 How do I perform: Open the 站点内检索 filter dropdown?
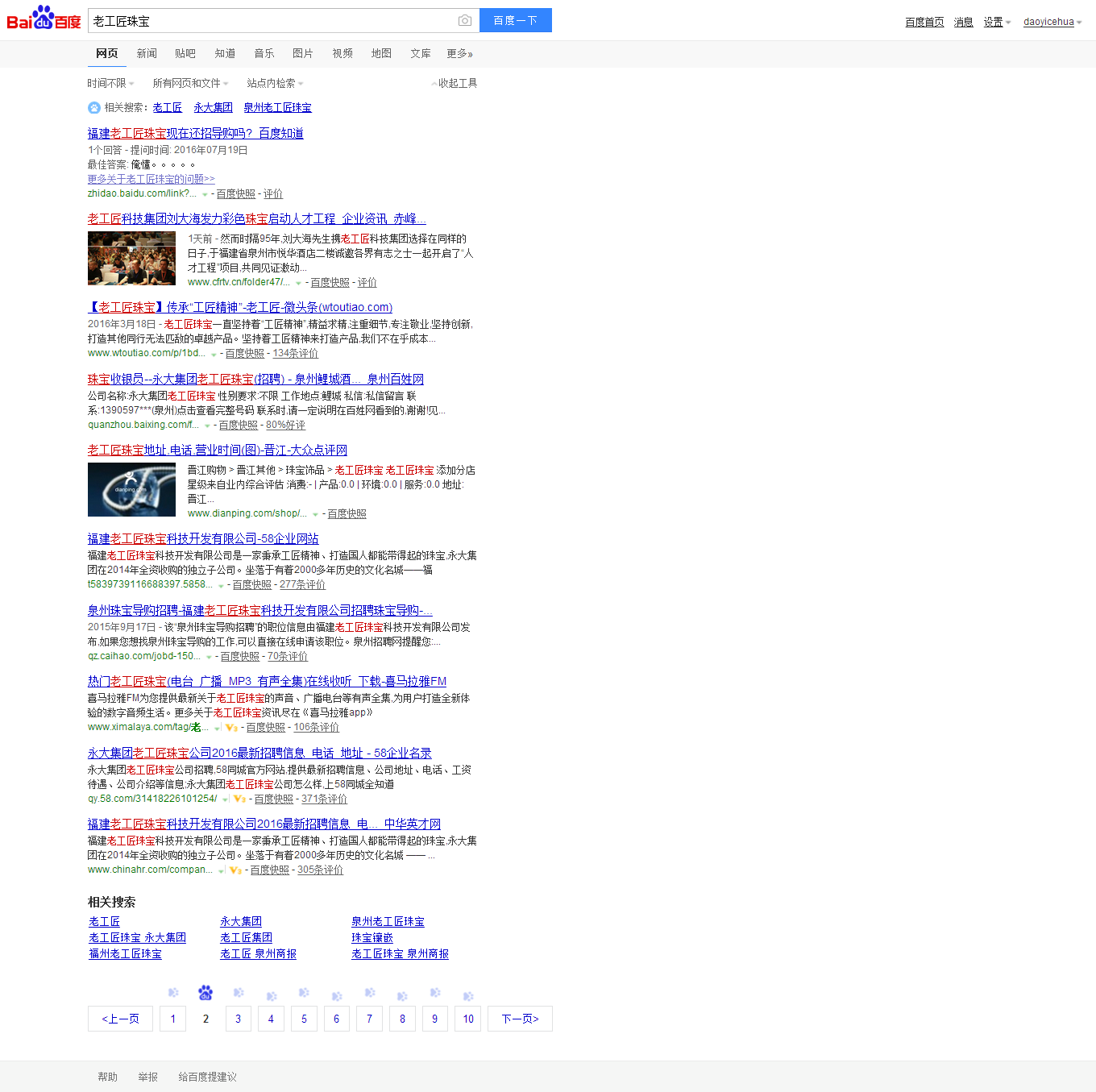pyautogui.click(x=275, y=84)
